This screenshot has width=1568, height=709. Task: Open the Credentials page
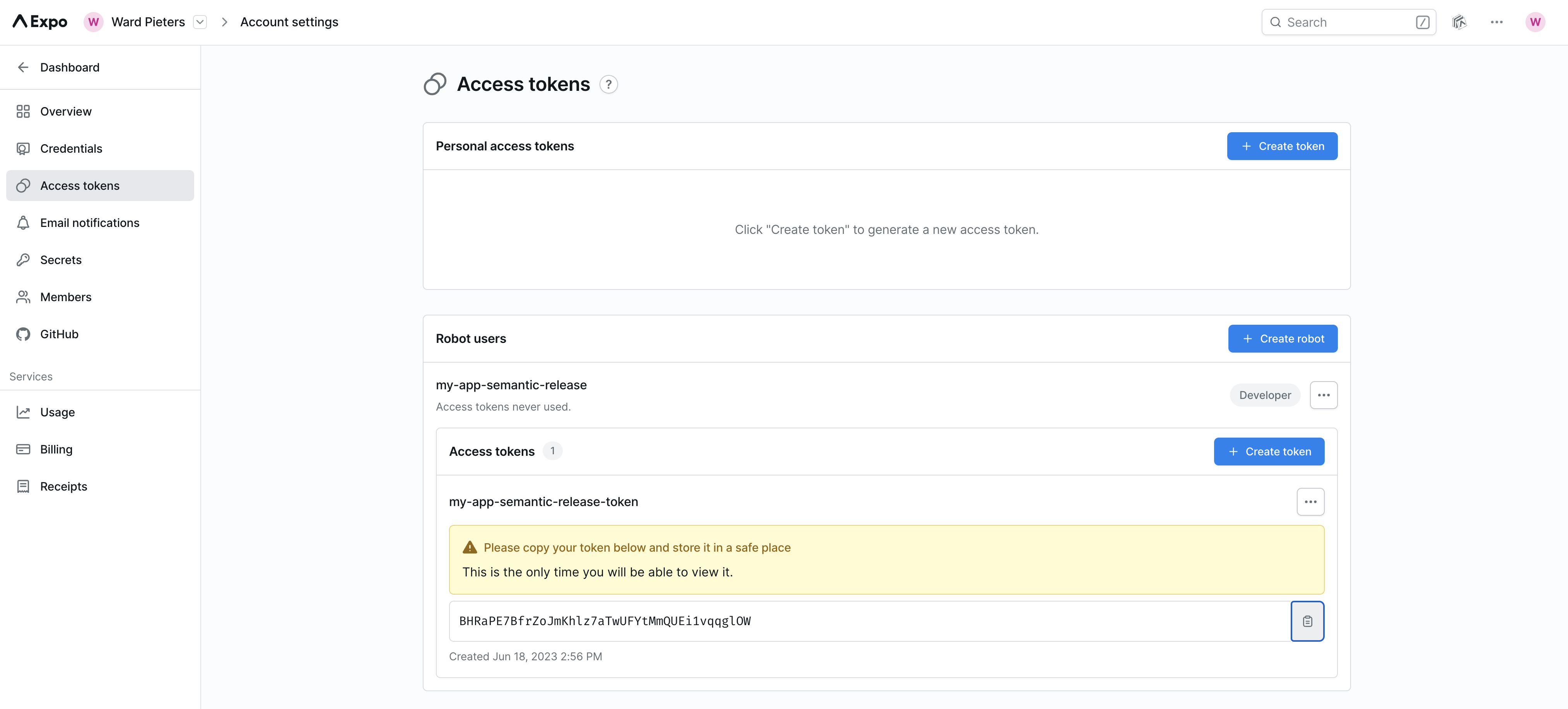click(x=71, y=148)
